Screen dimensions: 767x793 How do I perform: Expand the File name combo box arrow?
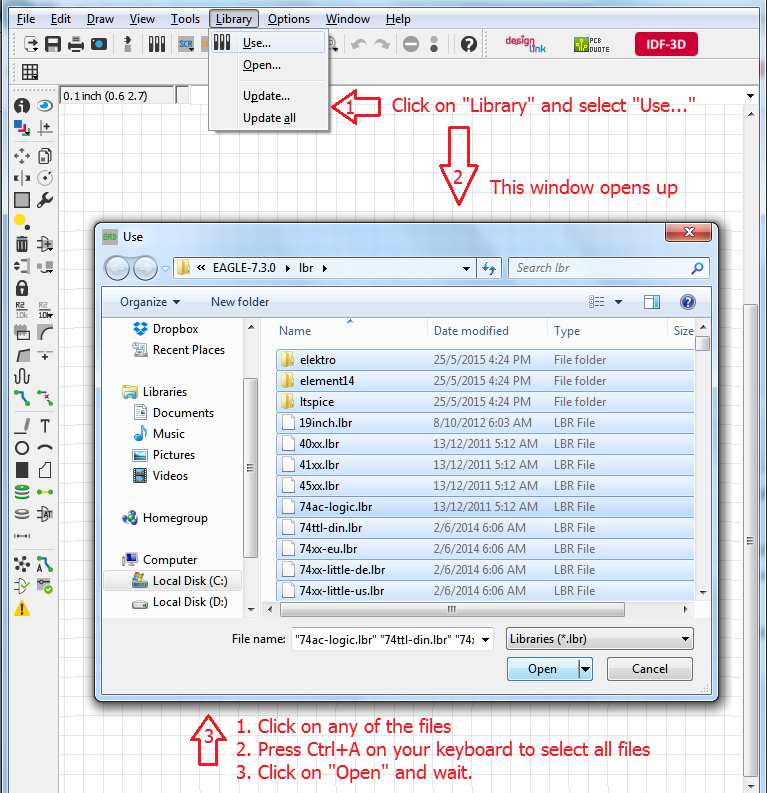click(485, 640)
